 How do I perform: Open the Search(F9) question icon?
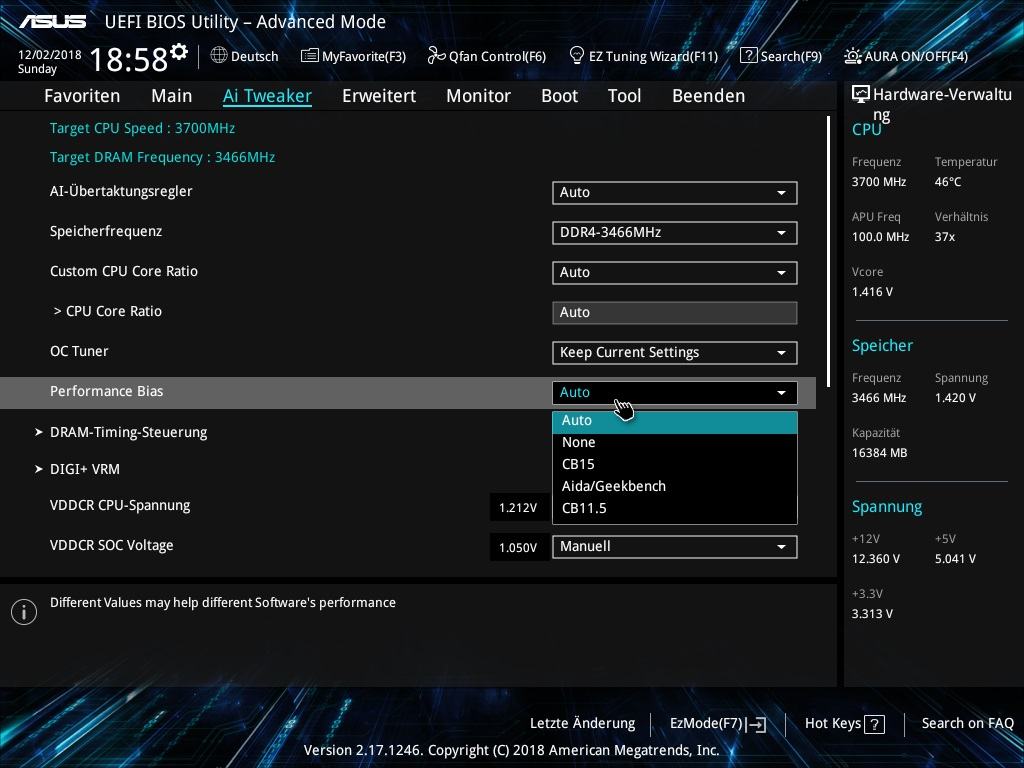748,56
